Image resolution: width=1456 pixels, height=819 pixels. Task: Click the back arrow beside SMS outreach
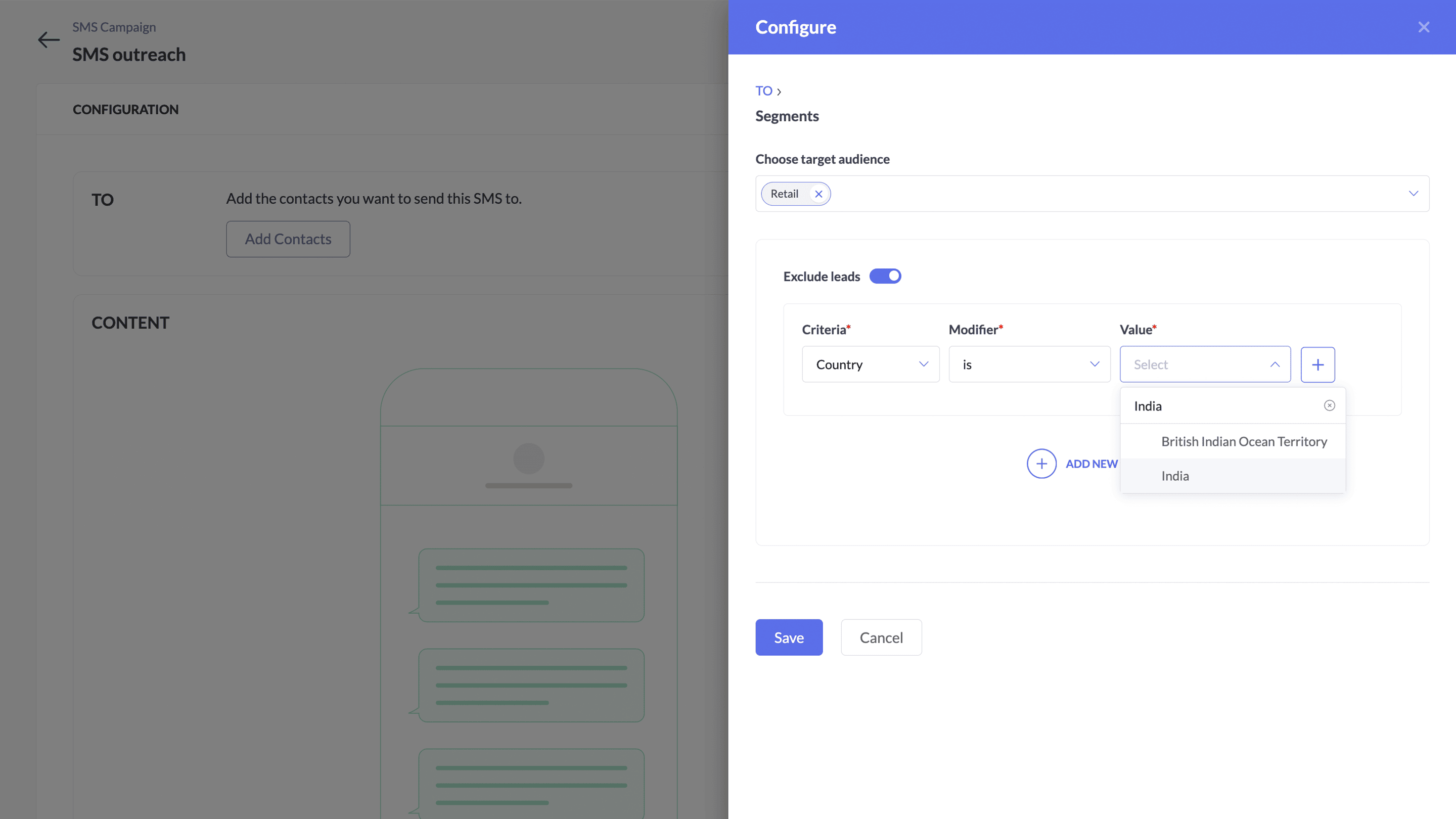(x=49, y=39)
